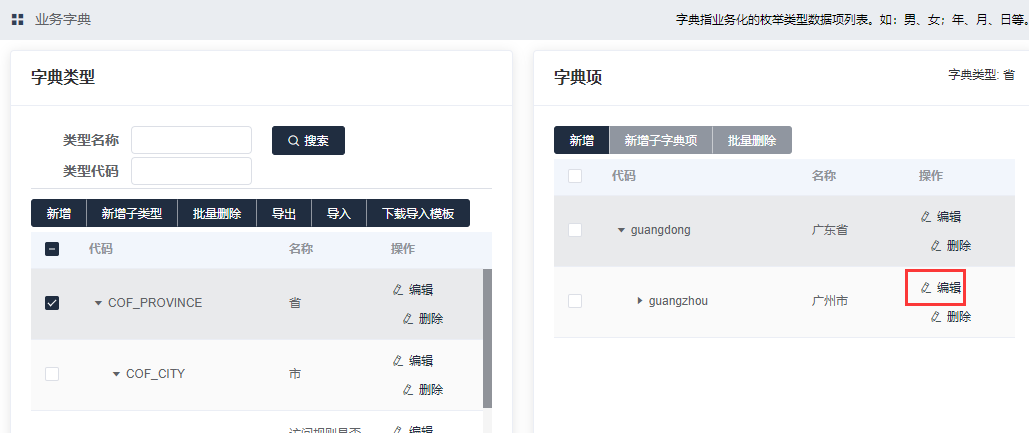Click edit icon for guangdong row
Screen dimensions: 1029x433
926,216
